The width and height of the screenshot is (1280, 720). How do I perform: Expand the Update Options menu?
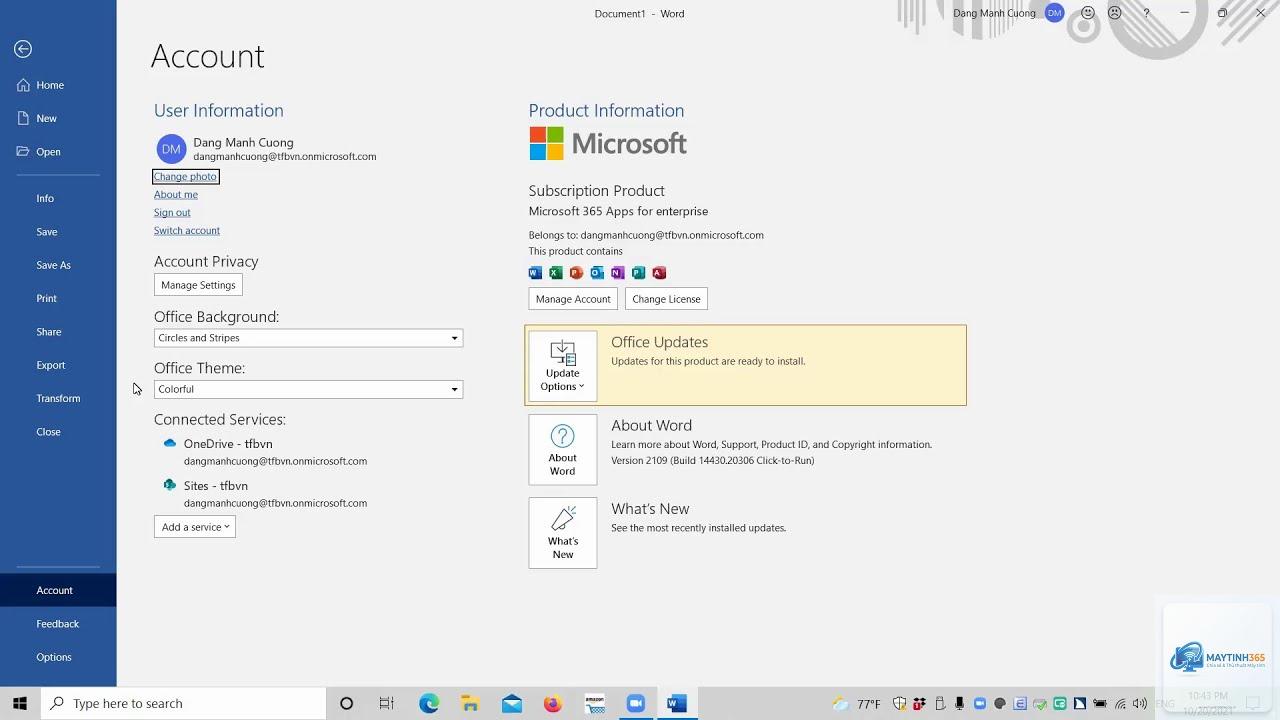(x=563, y=365)
